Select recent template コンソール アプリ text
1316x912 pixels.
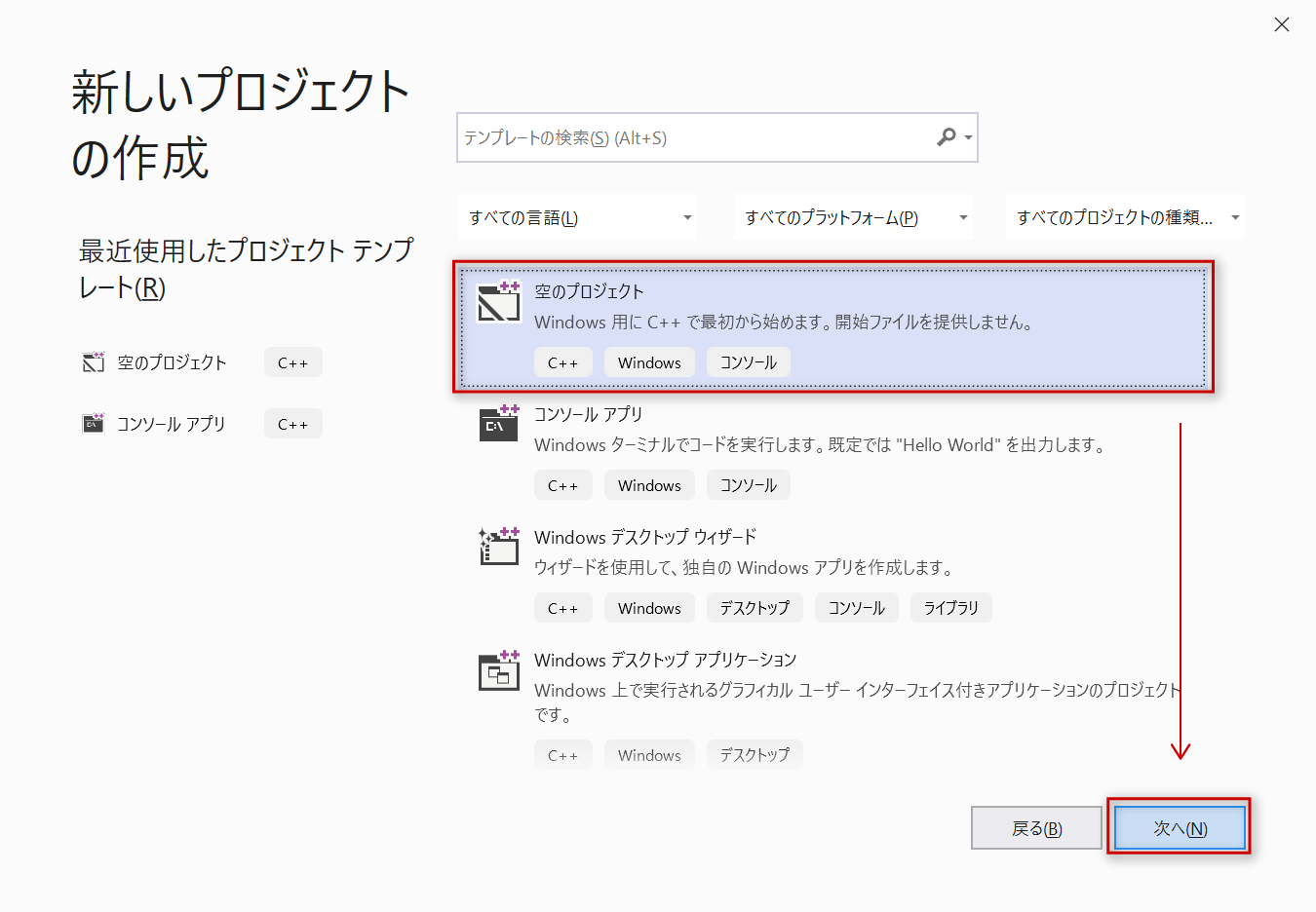click(x=172, y=424)
